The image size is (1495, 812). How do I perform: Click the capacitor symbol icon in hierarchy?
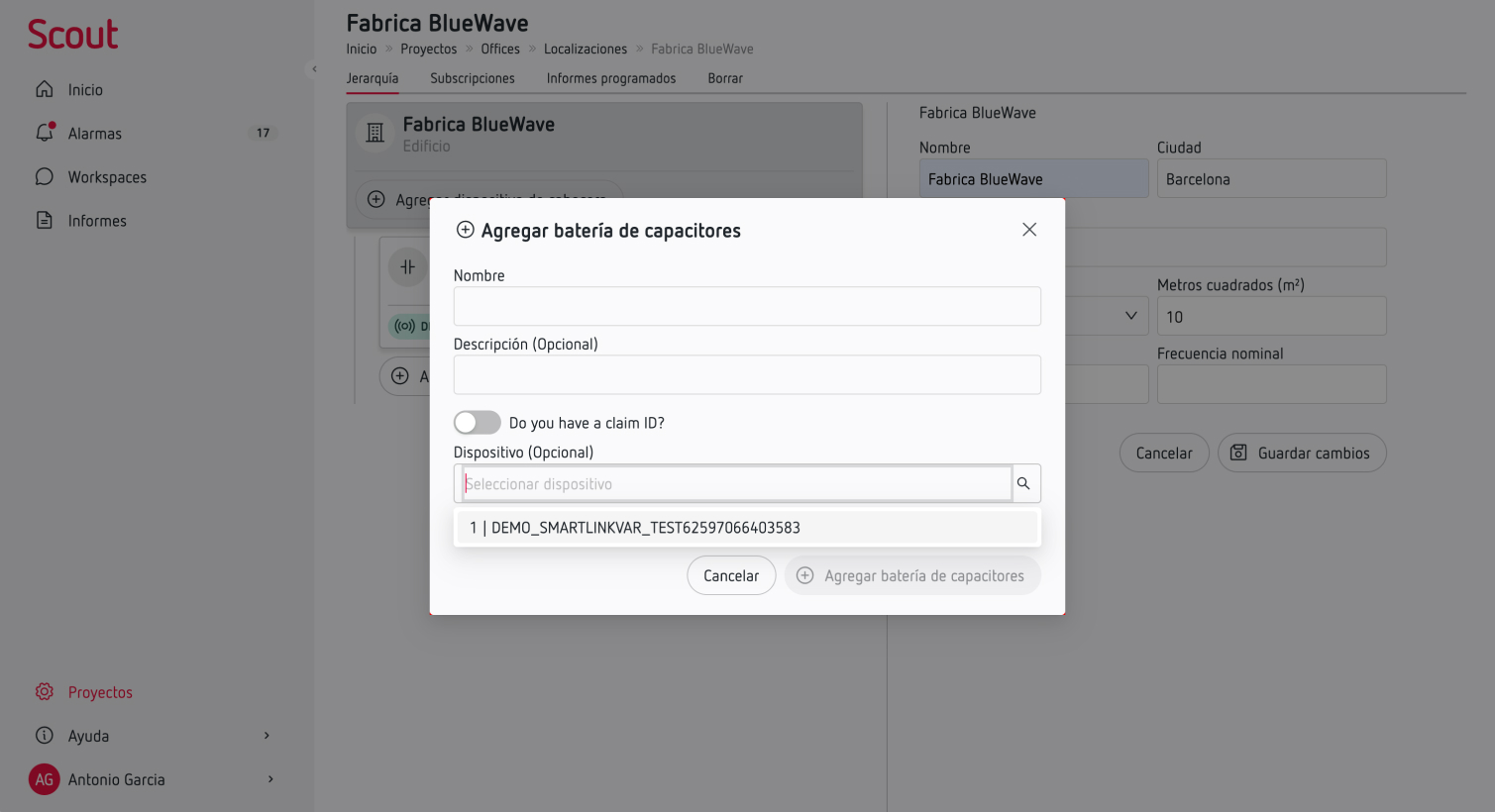click(x=408, y=267)
